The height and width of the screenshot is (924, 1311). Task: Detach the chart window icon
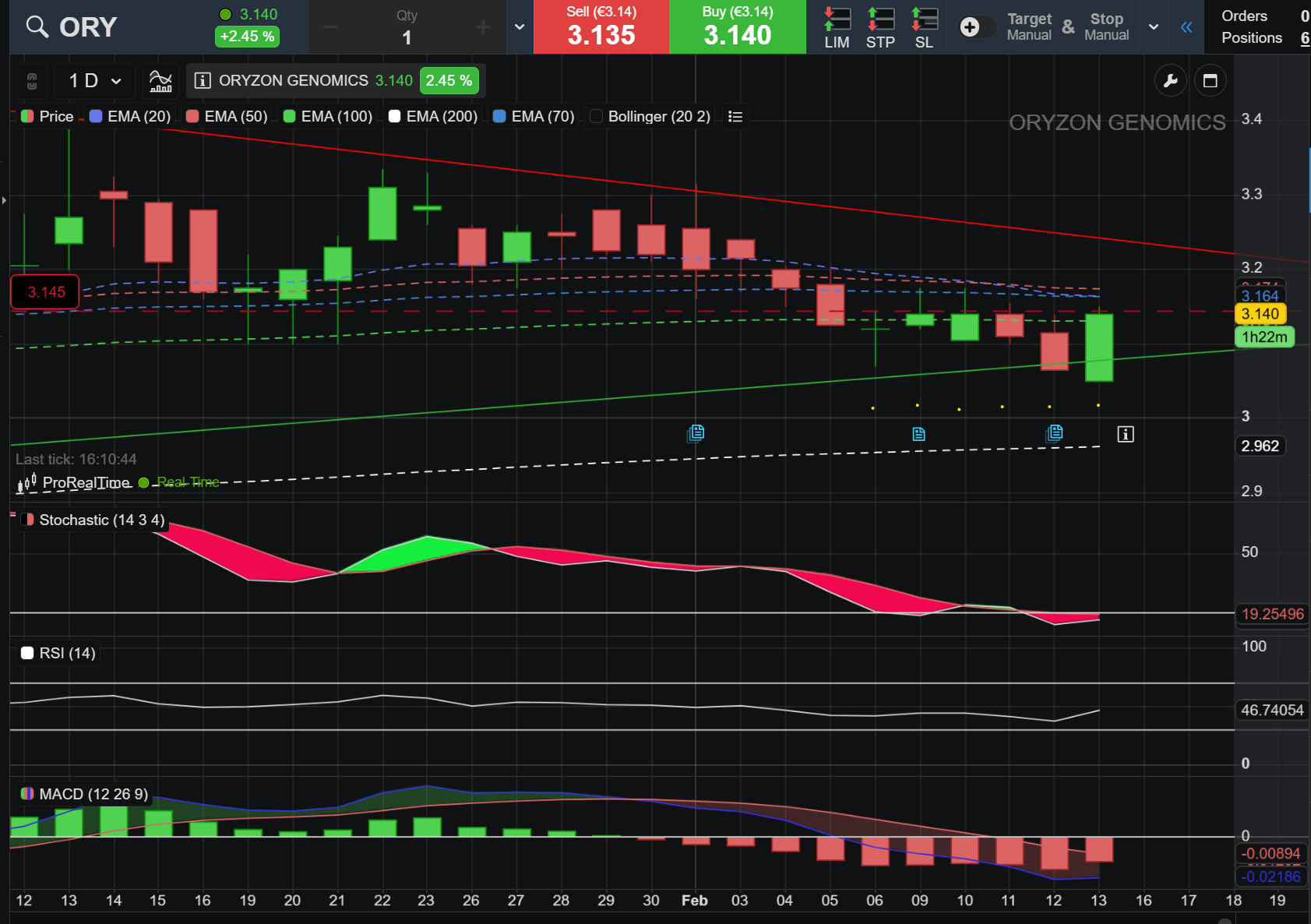pos(1211,80)
